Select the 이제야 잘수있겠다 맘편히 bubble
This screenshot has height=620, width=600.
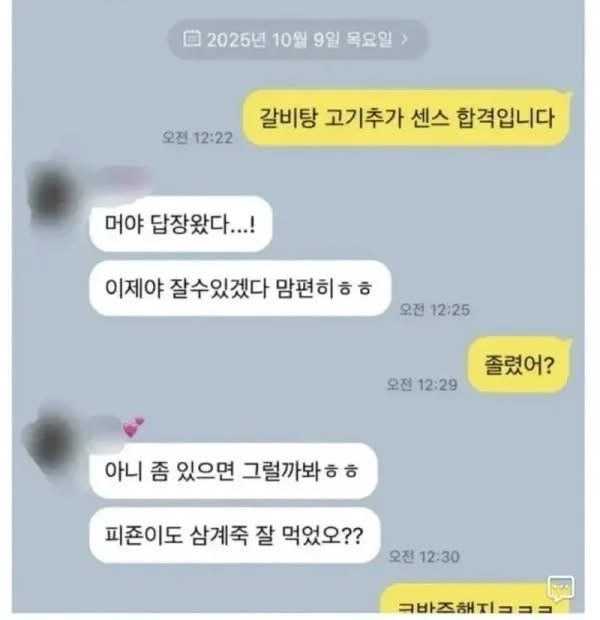tap(240, 288)
